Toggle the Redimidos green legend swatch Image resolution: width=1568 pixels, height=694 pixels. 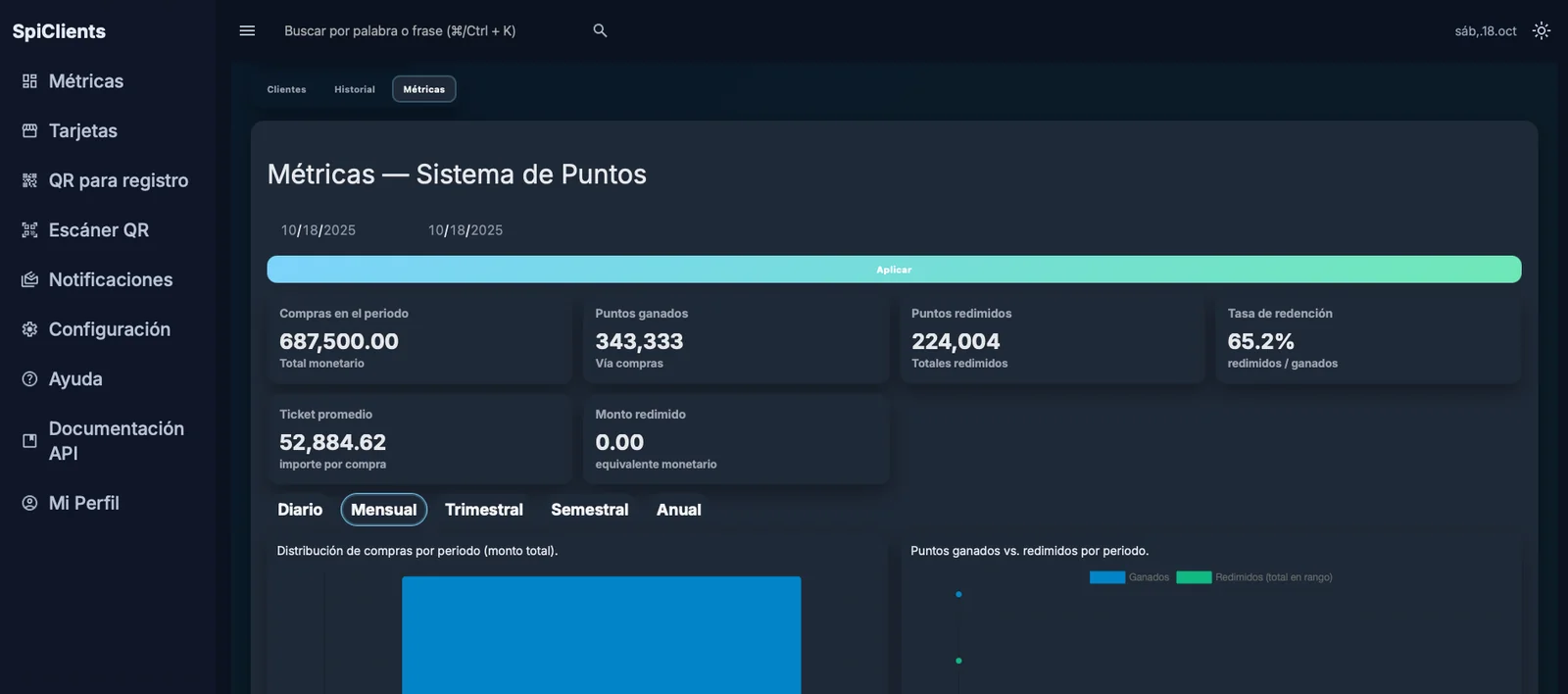pos(1194,577)
